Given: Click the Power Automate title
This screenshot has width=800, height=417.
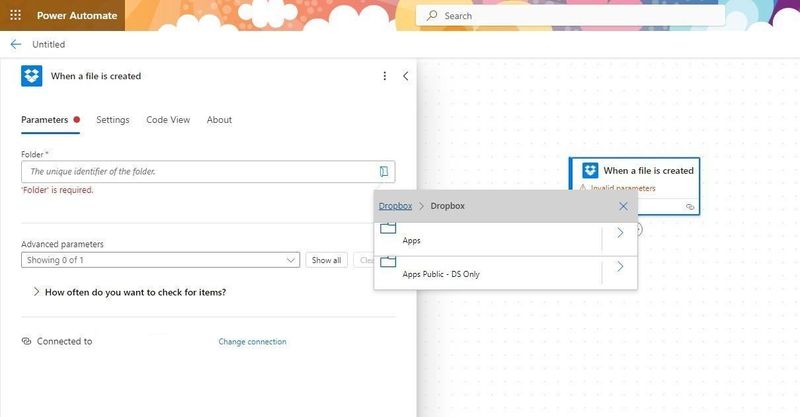Looking at the screenshot, I should [77, 15].
